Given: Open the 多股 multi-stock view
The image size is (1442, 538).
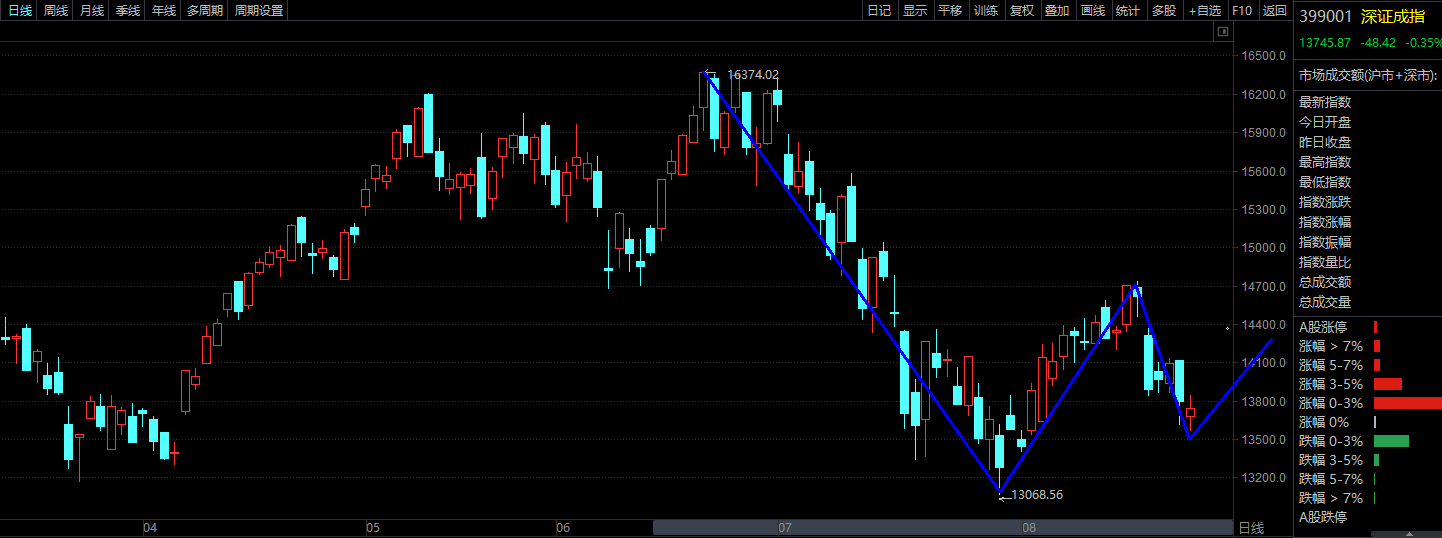Looking at the screenshot, I should [x=1164, y=10].
